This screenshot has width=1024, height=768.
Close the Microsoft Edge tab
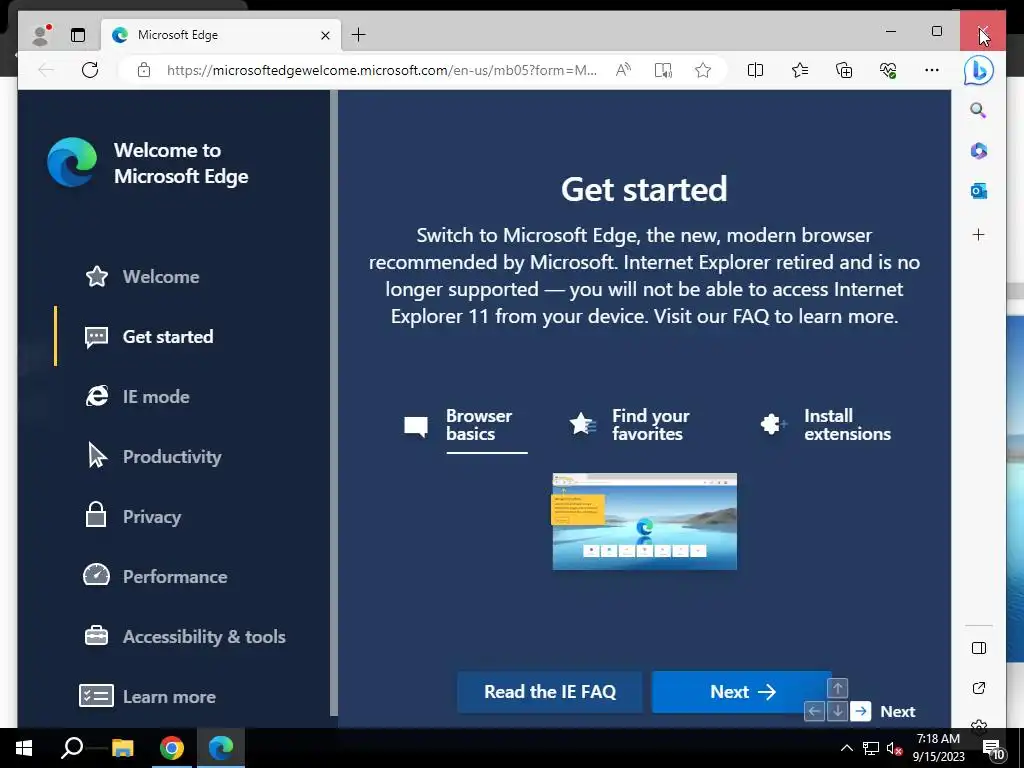(x=325, y=35)
